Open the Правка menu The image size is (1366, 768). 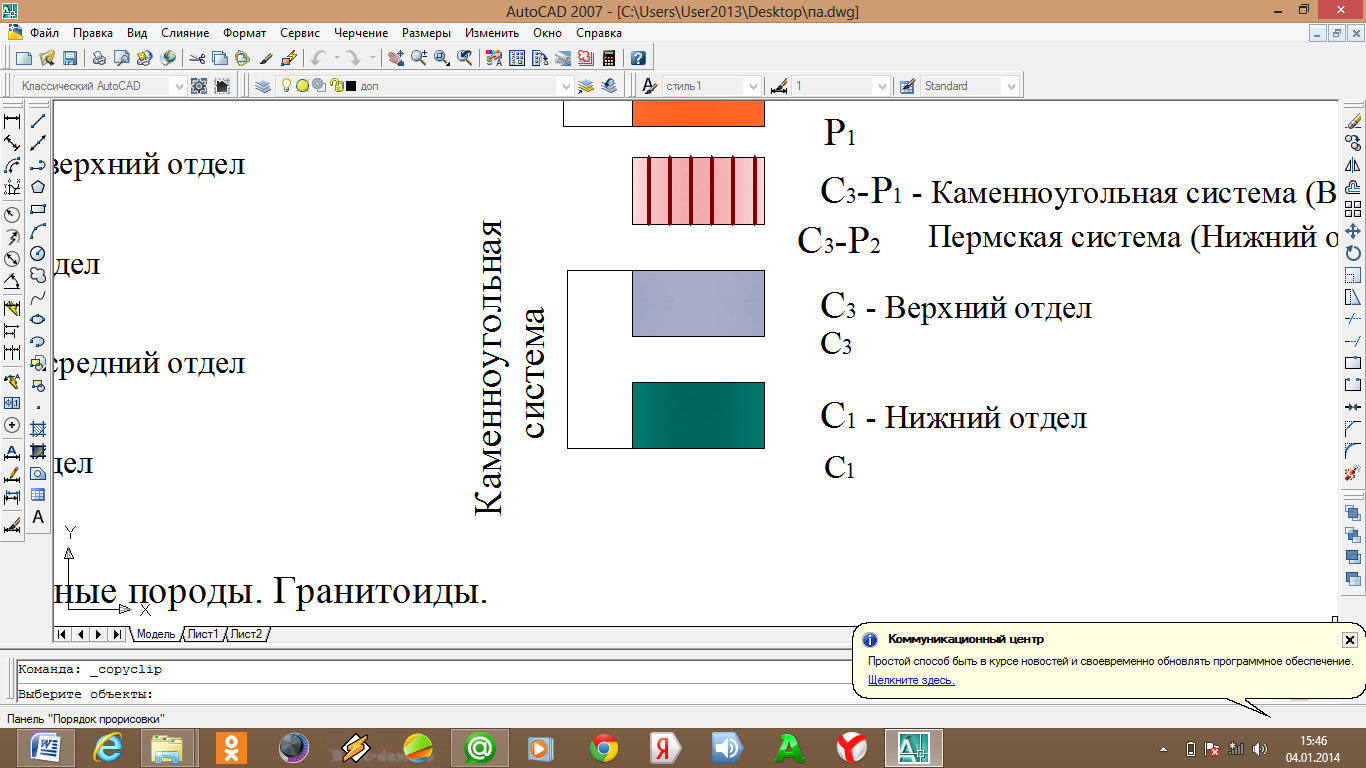point(93,33)
